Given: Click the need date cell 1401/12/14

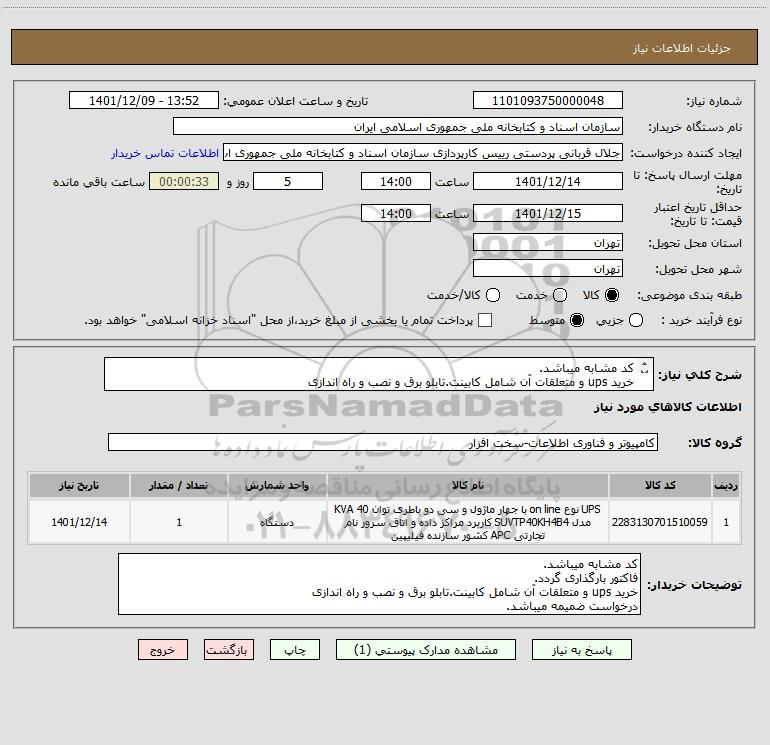Looking at the screenshot, I should (x=79, y=522).
